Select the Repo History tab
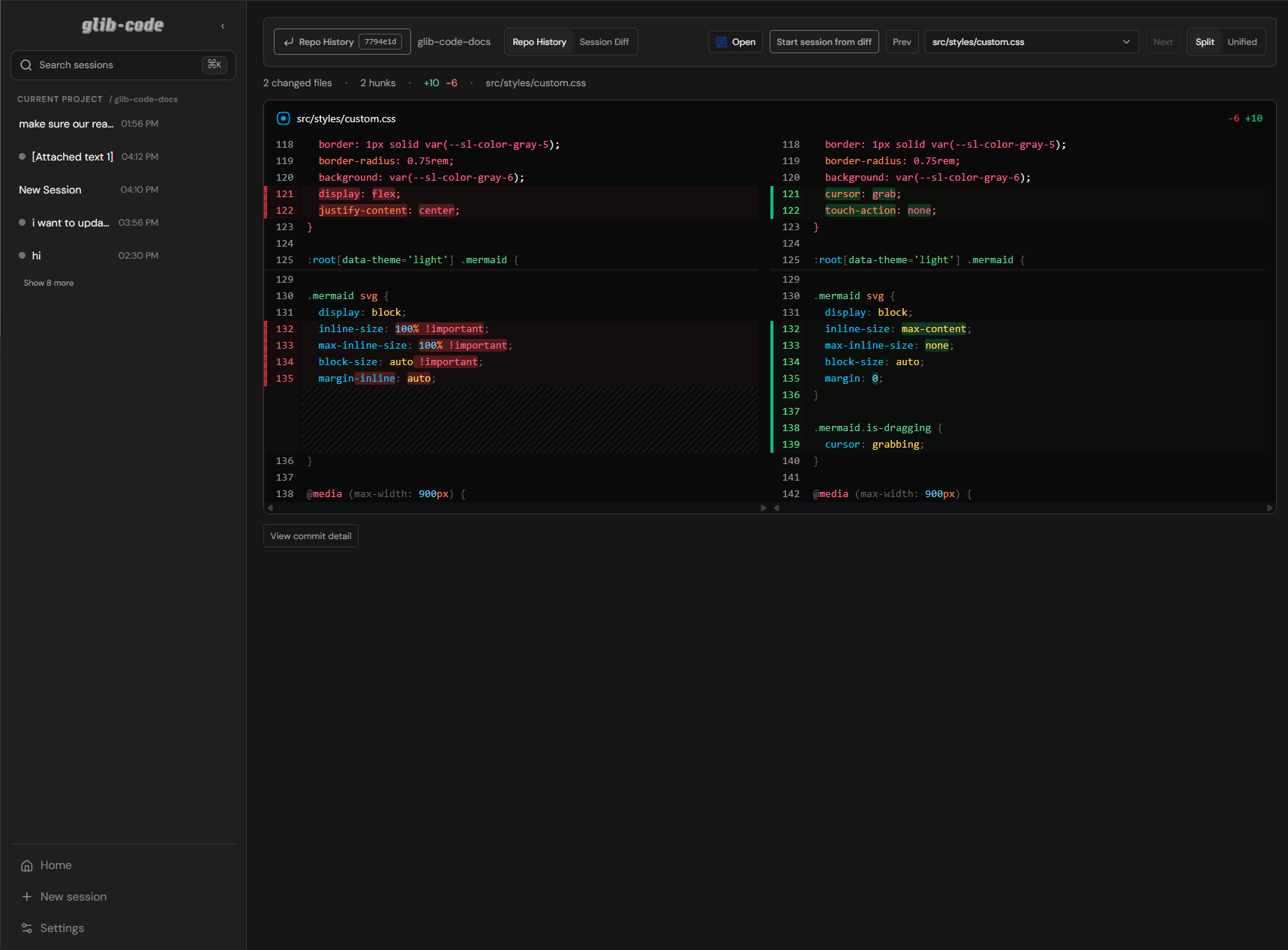The height and width of the screenshot is (950, 1288). 539,42
